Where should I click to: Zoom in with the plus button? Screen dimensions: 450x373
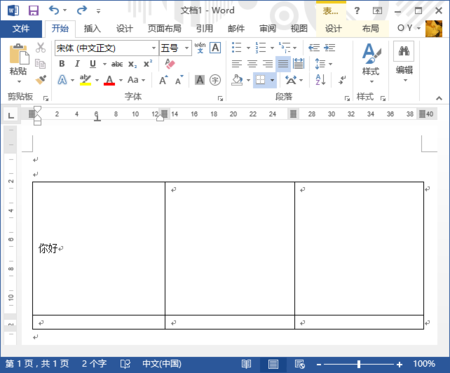[x=399, y=364]
